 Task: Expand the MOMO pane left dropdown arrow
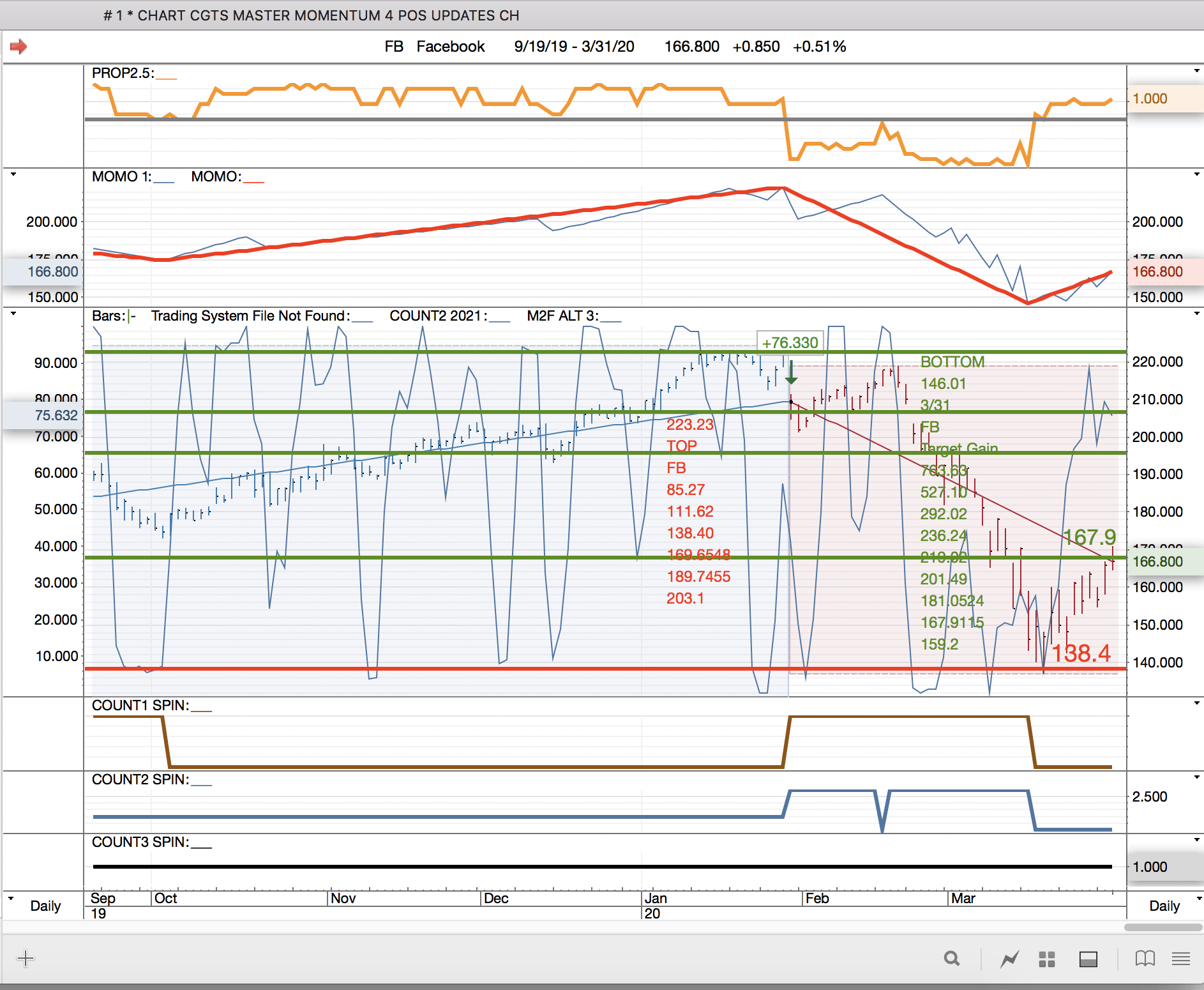coord(13,174)
